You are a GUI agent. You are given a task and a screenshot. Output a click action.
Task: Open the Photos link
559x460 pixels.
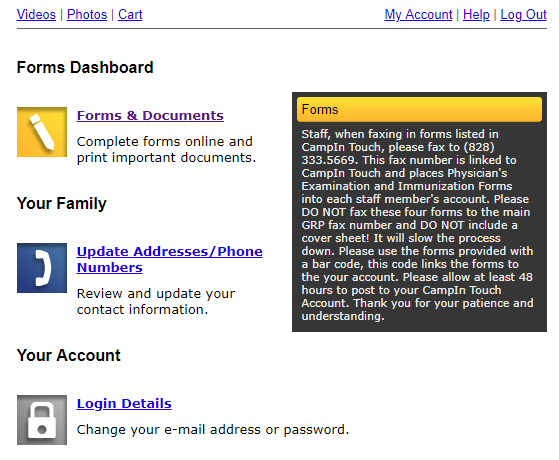87,15
